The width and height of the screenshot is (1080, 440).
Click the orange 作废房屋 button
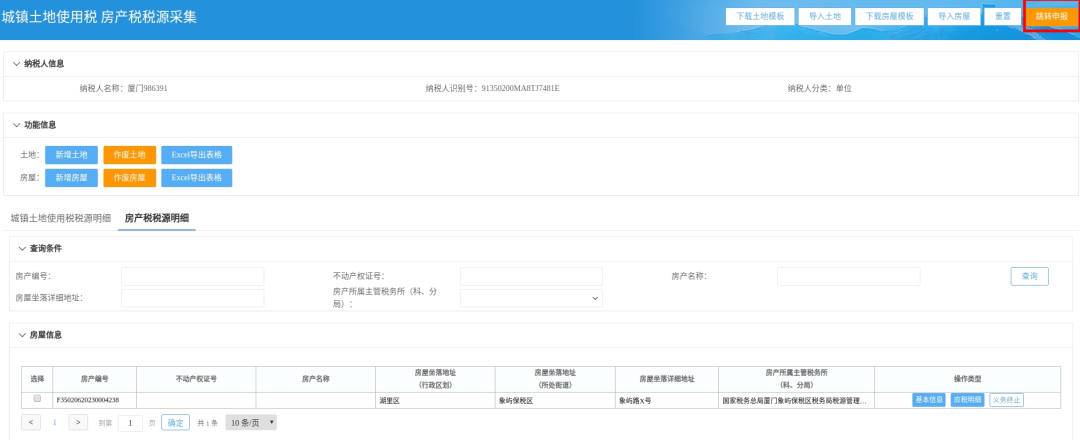click(x=129, y=178)
